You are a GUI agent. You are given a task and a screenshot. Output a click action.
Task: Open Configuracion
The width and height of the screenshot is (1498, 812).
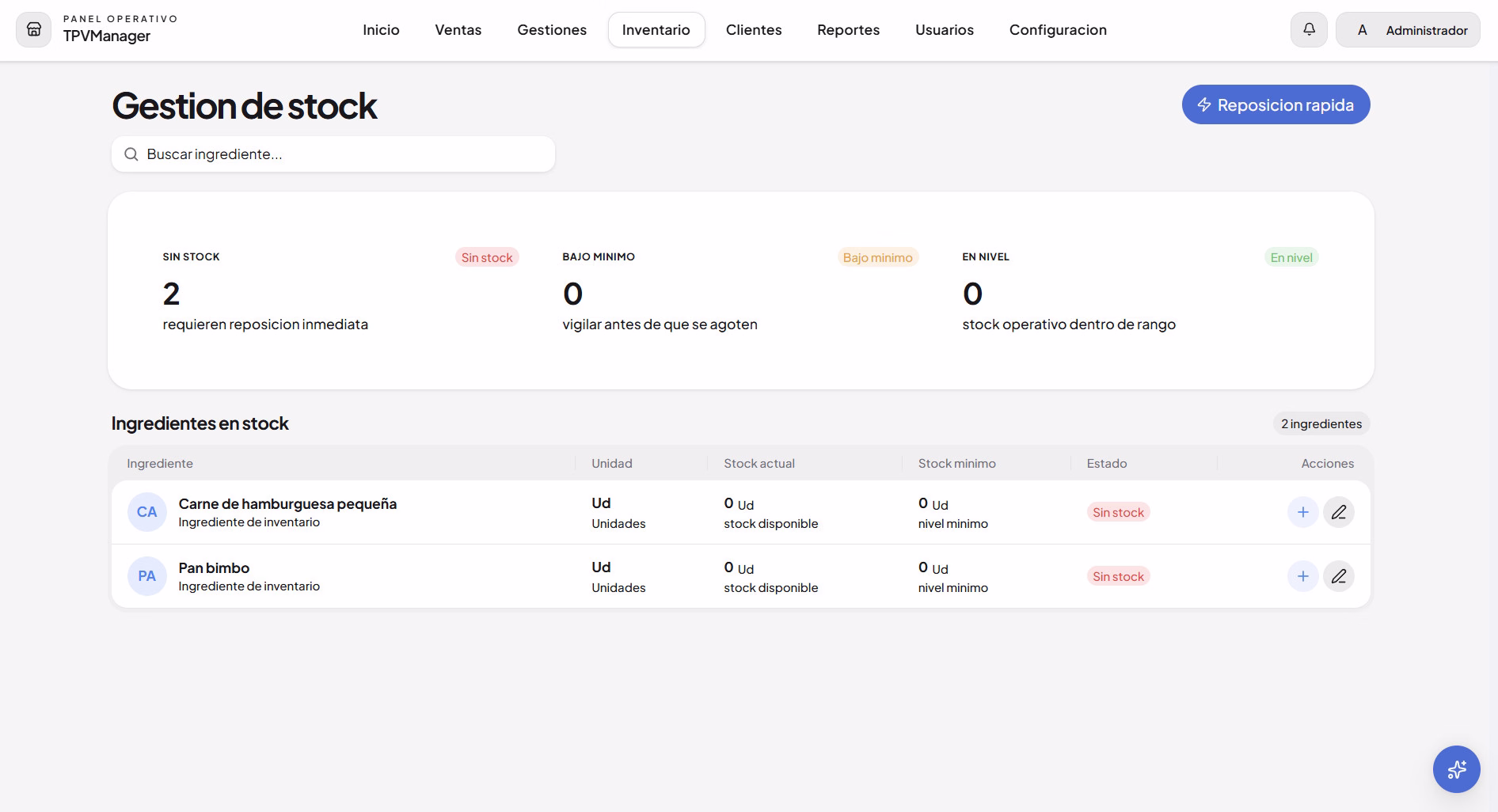coord(1058,30)
